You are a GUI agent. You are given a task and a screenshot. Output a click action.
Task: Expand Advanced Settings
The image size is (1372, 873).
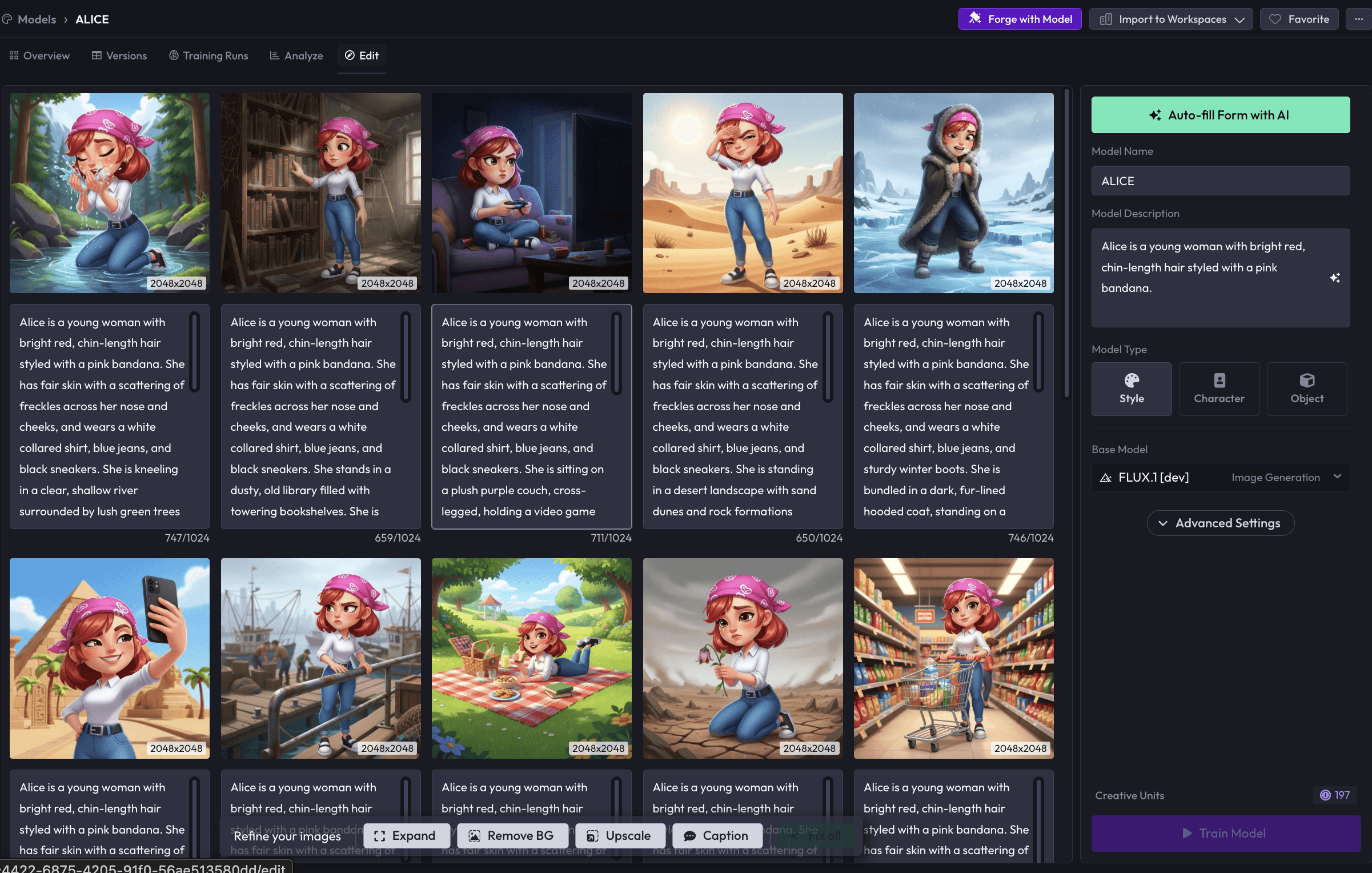coord(1220,523)
